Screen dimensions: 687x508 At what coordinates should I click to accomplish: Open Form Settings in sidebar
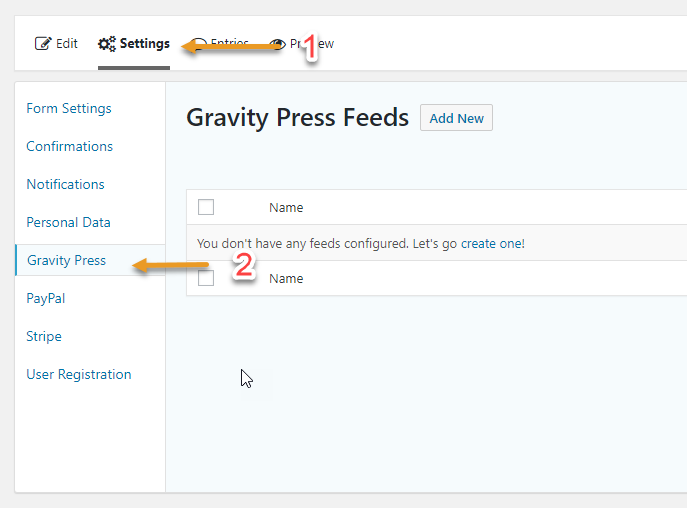[x=69, y=108]
